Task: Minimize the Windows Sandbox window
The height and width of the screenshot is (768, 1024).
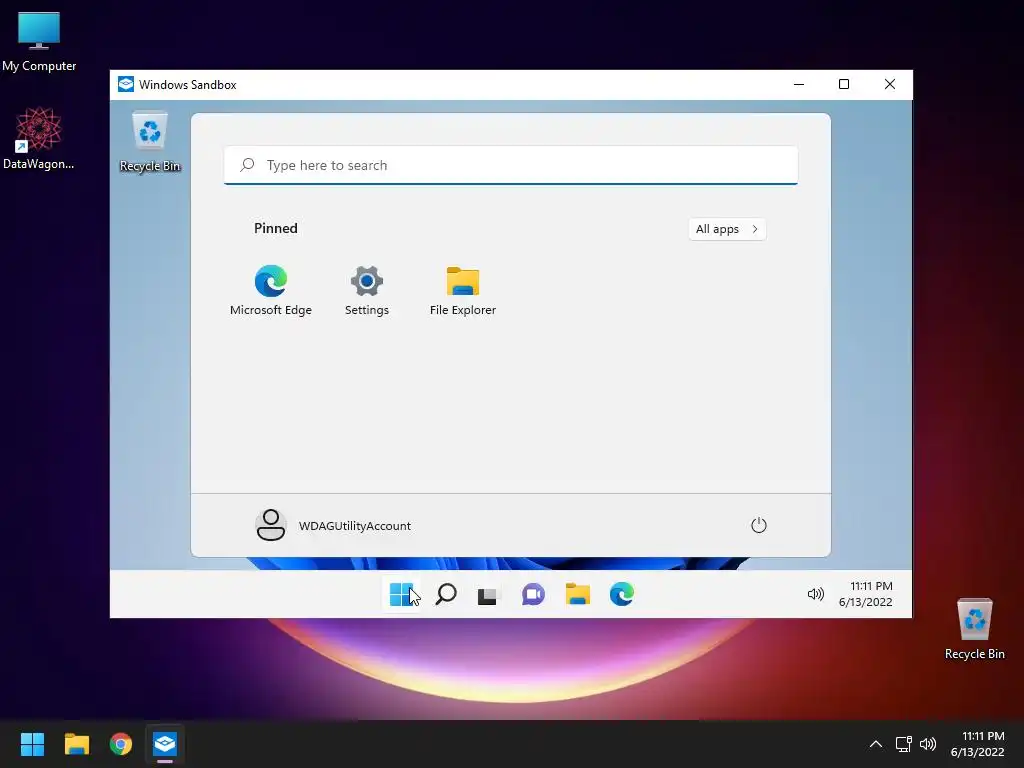Action: click(x=799, y=84)
